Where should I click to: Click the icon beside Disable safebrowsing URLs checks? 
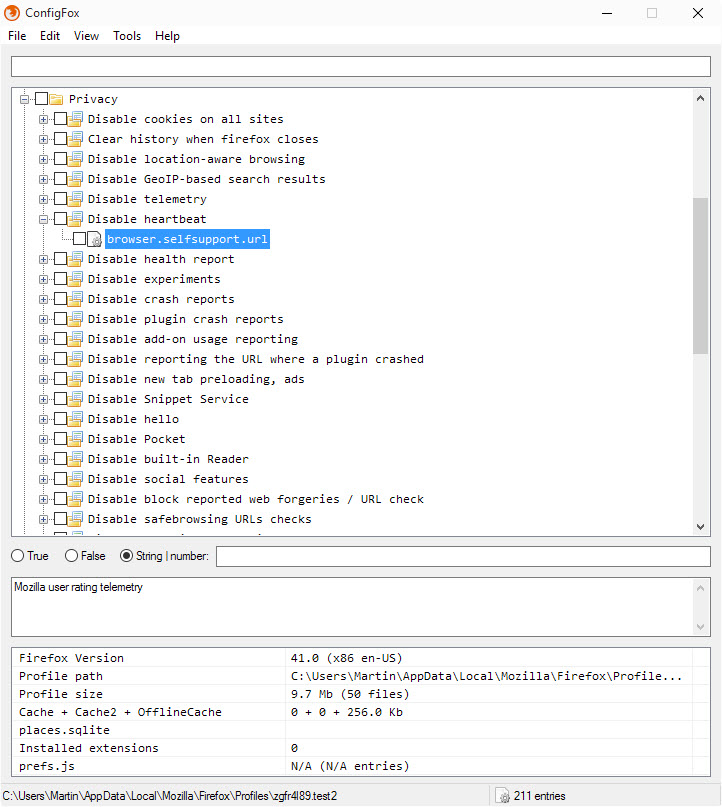point(75,519)
